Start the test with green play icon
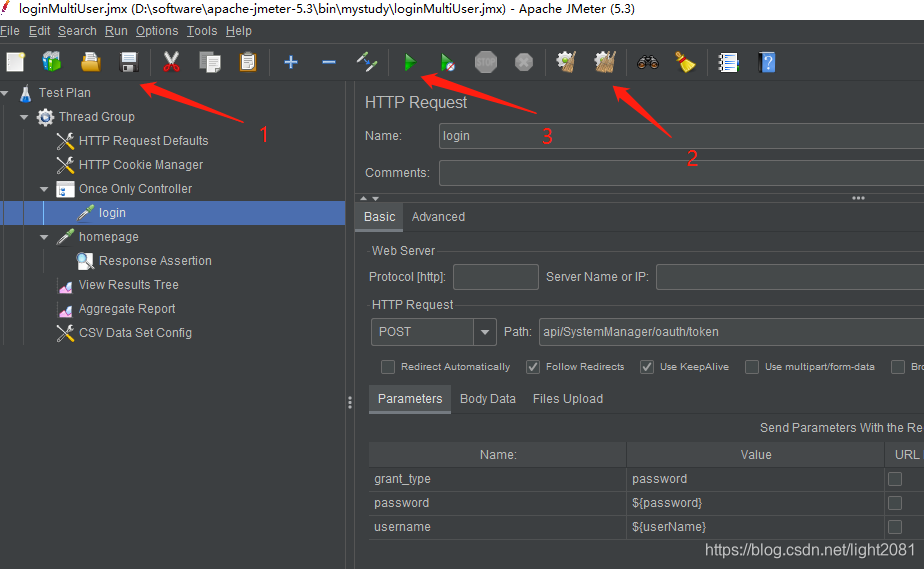 (410, 62)
